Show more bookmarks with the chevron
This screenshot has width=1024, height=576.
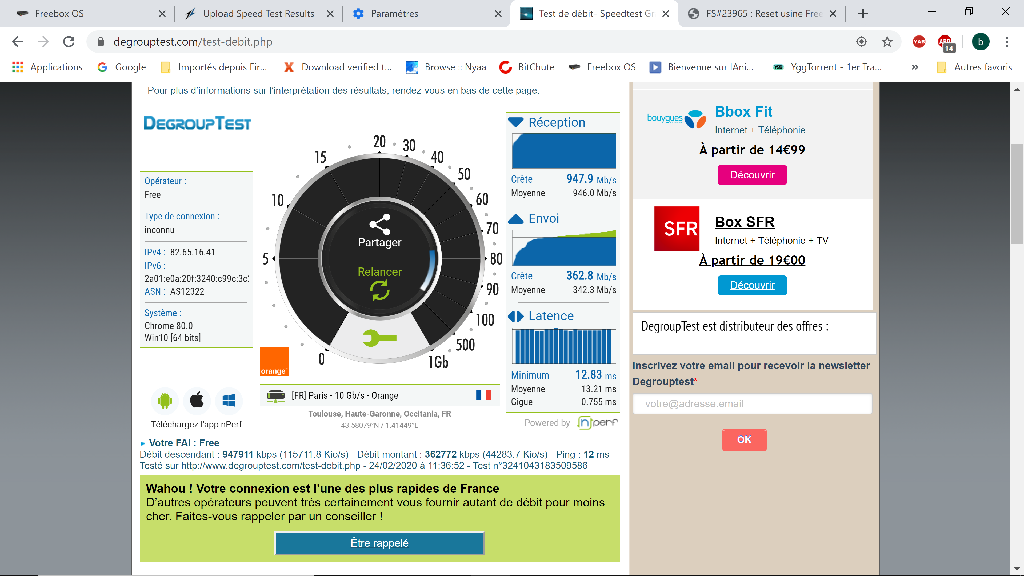914,67
